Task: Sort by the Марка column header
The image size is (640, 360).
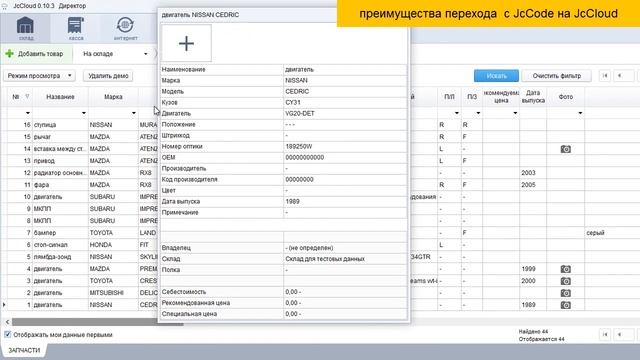Action: tap(113, 97)
